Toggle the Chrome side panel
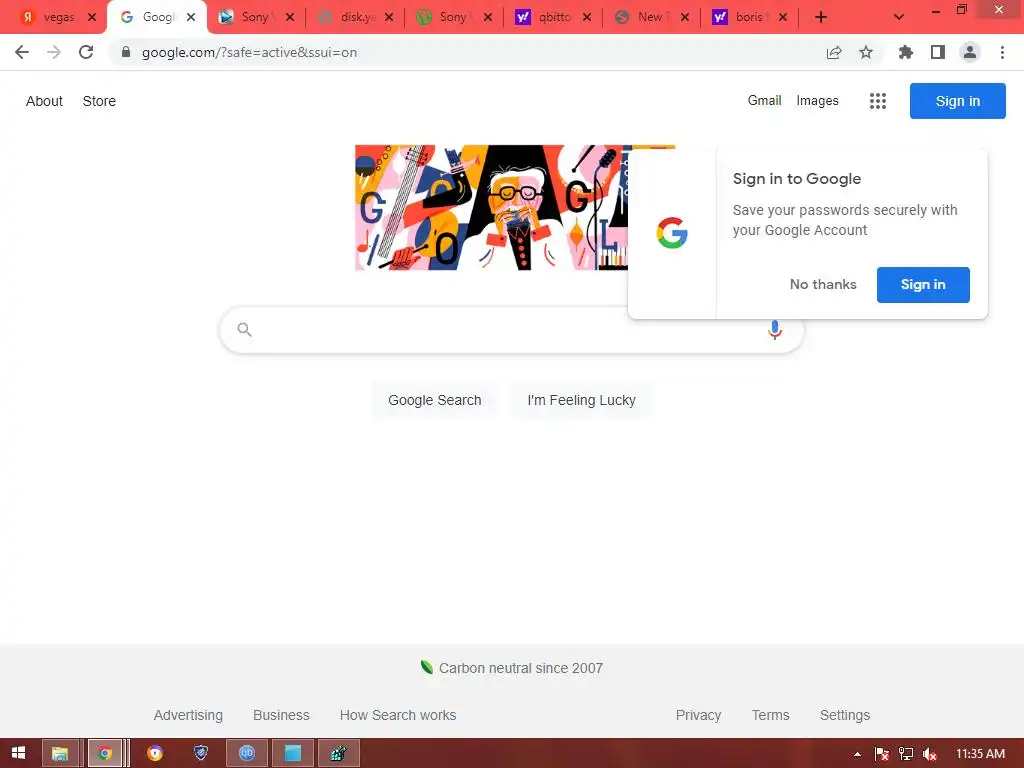Image resolution: width=1024 pixels, height=768 pixels. [938, 52]
